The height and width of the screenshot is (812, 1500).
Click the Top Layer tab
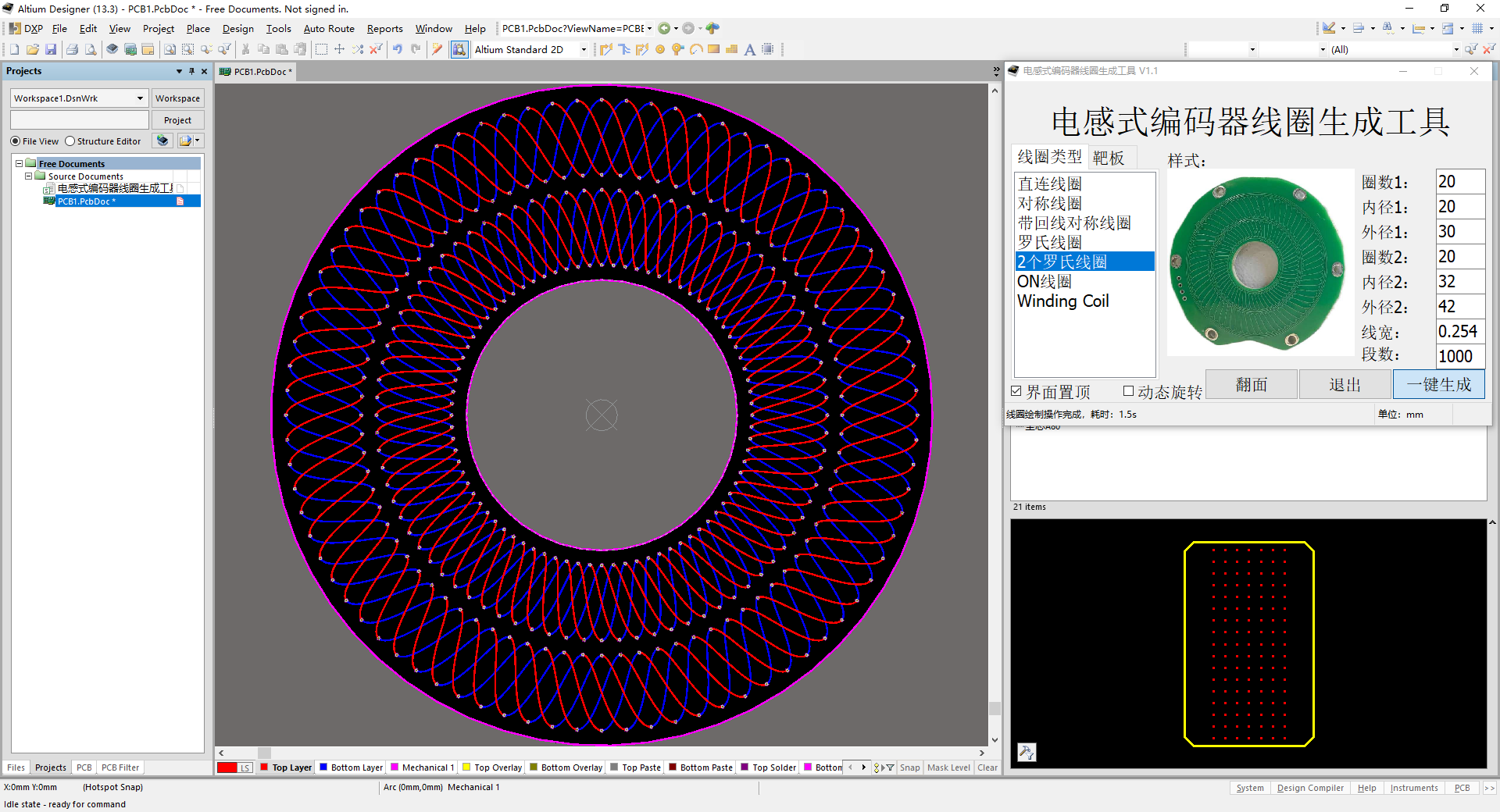[286, 767]
